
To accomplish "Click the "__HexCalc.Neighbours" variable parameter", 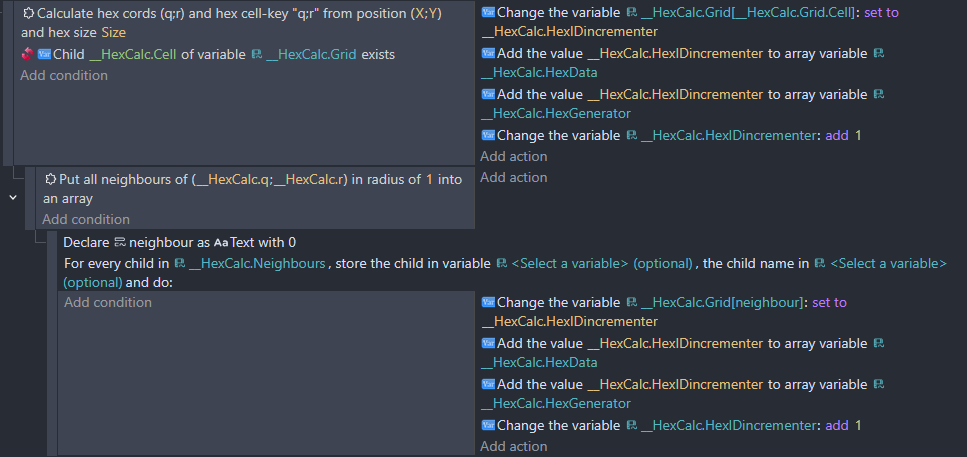I will click(x=257, y=263).
